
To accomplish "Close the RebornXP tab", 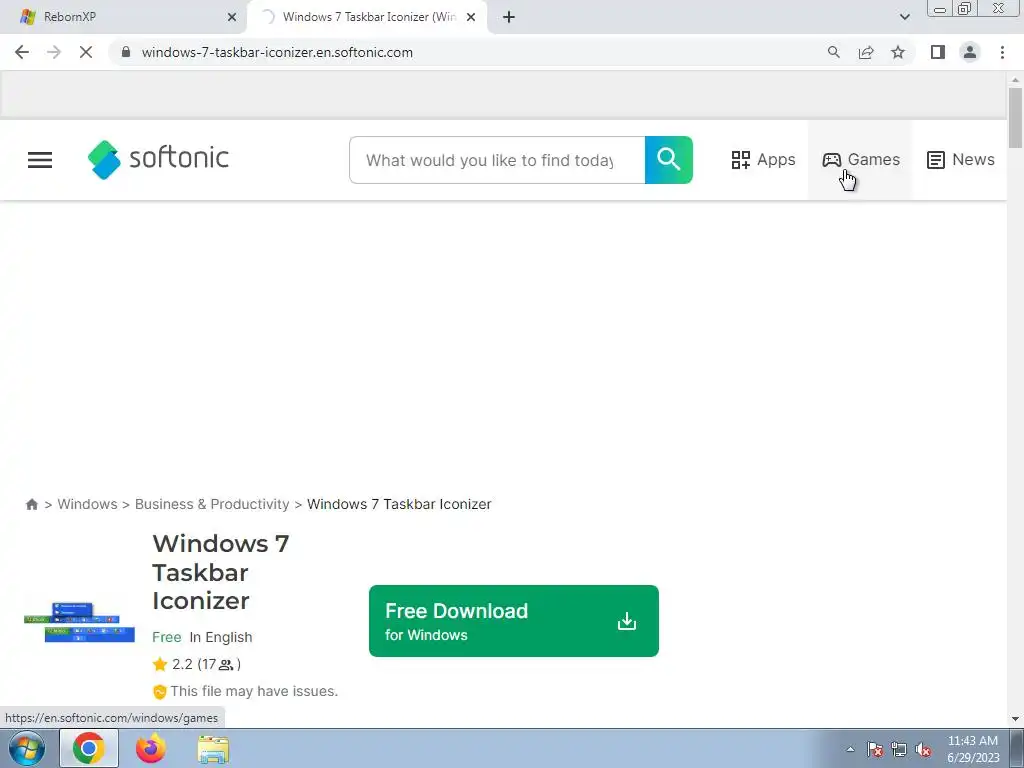I will pyautogui.click(x=232, y=17).
